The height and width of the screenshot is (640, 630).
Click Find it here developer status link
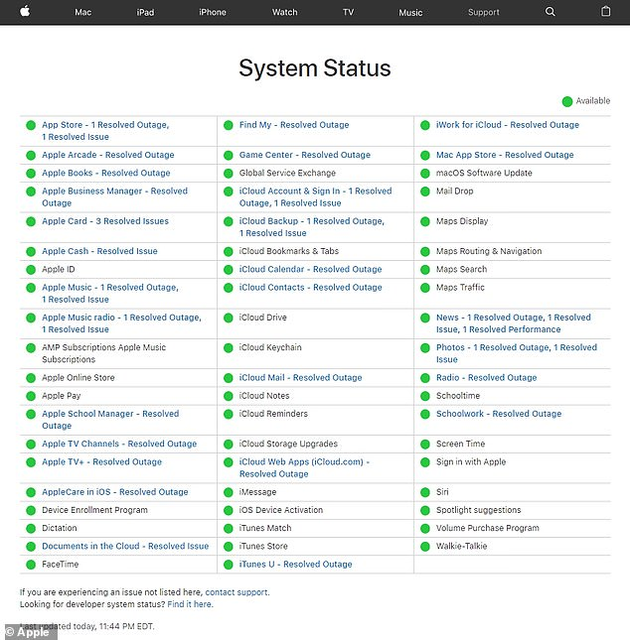pos(190,604)
